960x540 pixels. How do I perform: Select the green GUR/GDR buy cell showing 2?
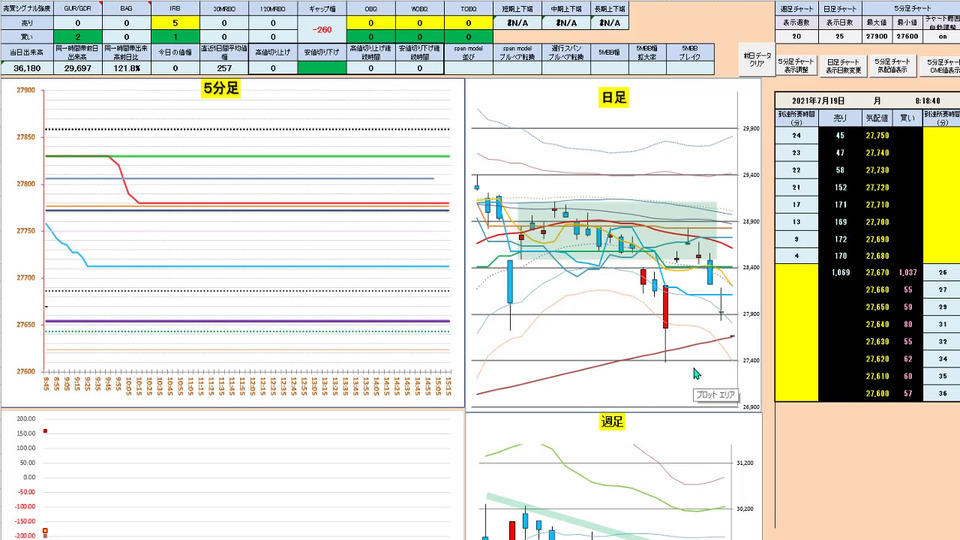(78, 37)
